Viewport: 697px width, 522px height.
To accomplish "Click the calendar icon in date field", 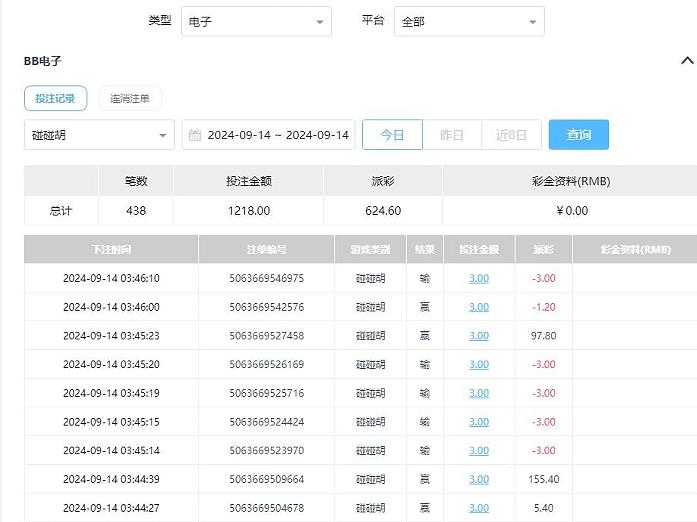I will (x=195, y=135).
